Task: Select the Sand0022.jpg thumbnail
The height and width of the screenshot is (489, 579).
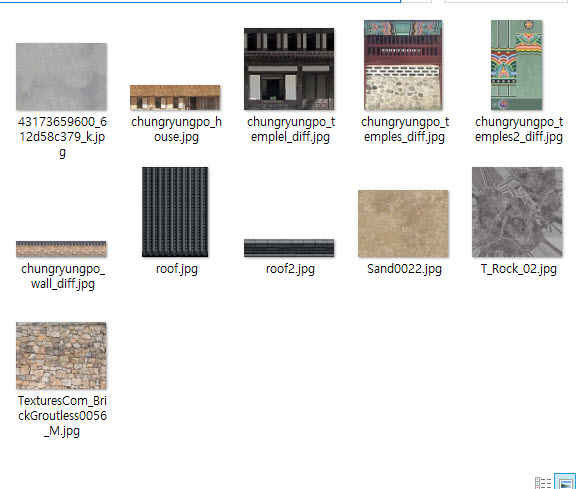Action: [x=403, y=223]
